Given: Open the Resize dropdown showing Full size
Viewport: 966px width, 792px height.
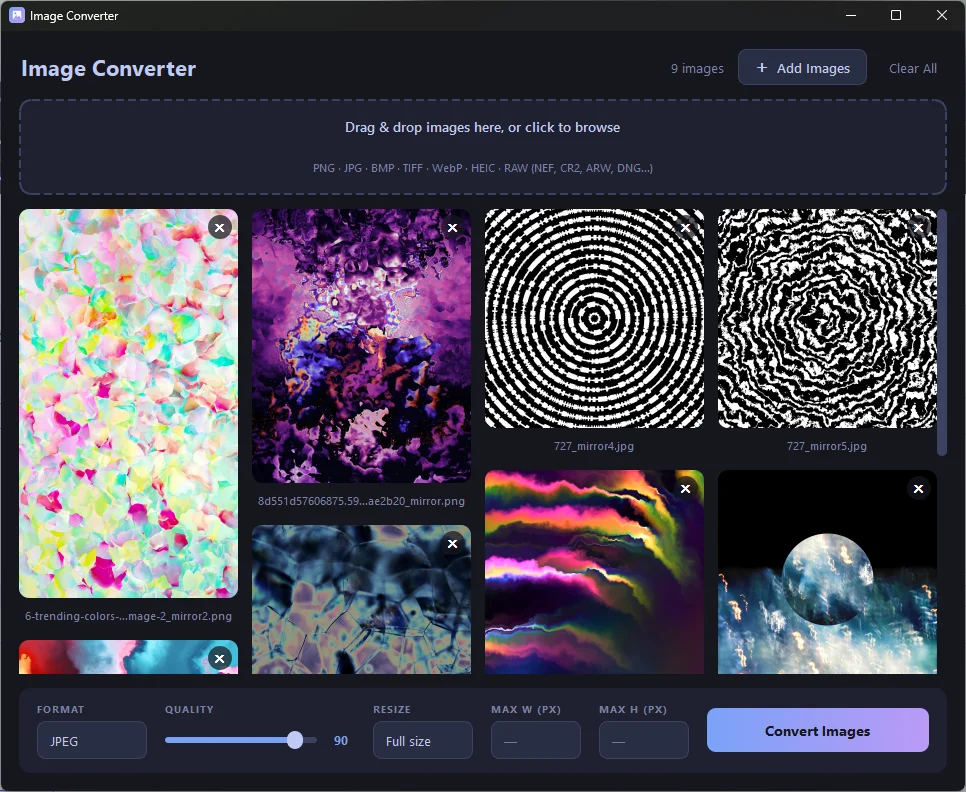Looking at the screenshot, I should pos(423,740).
